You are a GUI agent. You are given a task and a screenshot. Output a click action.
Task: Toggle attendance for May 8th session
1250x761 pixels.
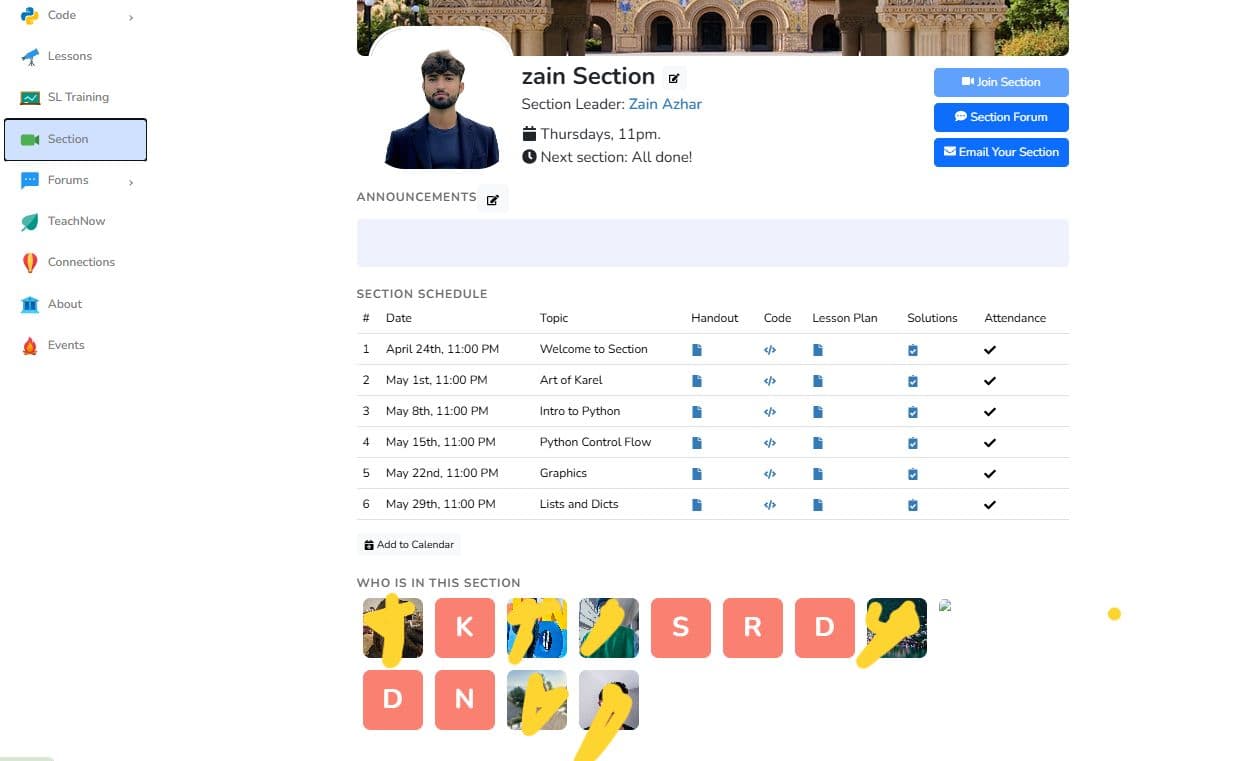tap(990, 411)
